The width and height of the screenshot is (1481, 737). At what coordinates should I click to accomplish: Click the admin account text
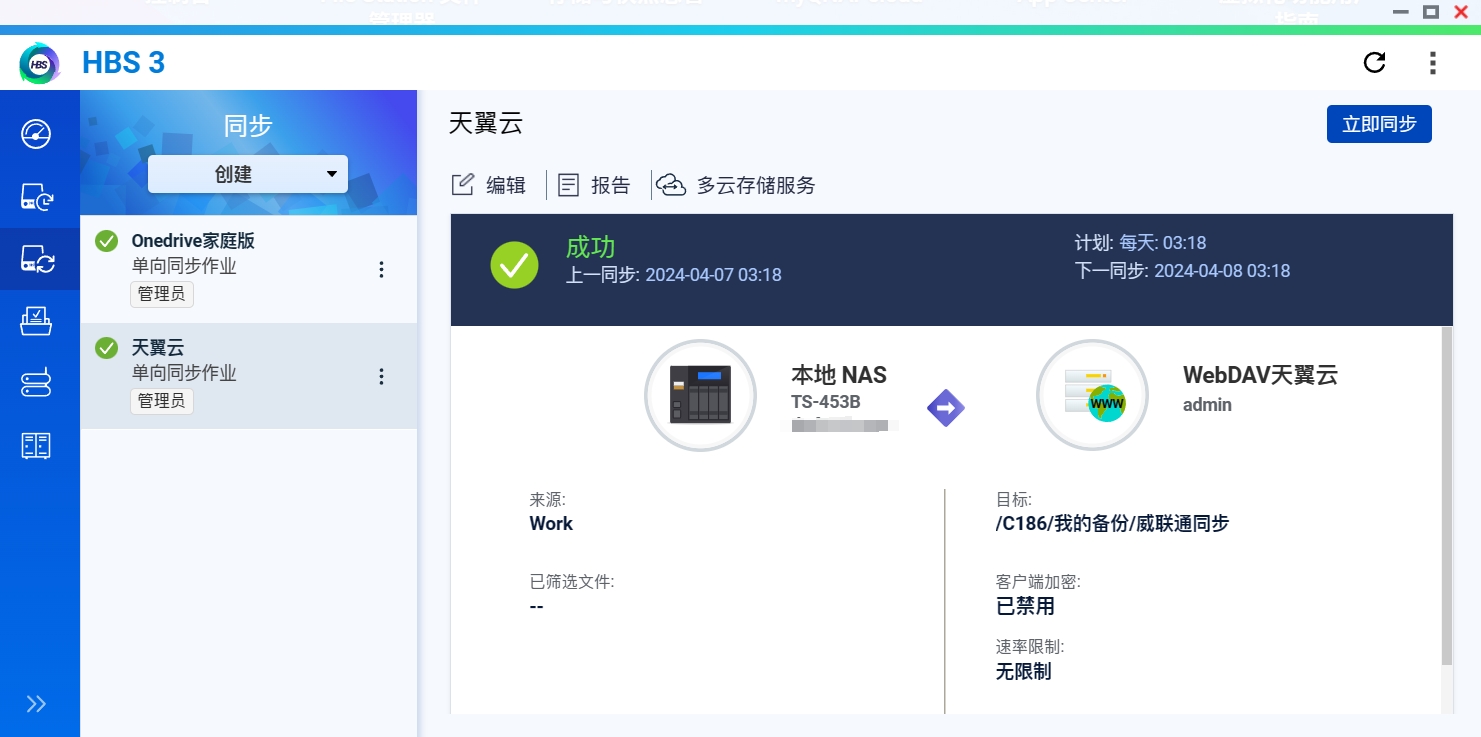tap(1207, 405)
